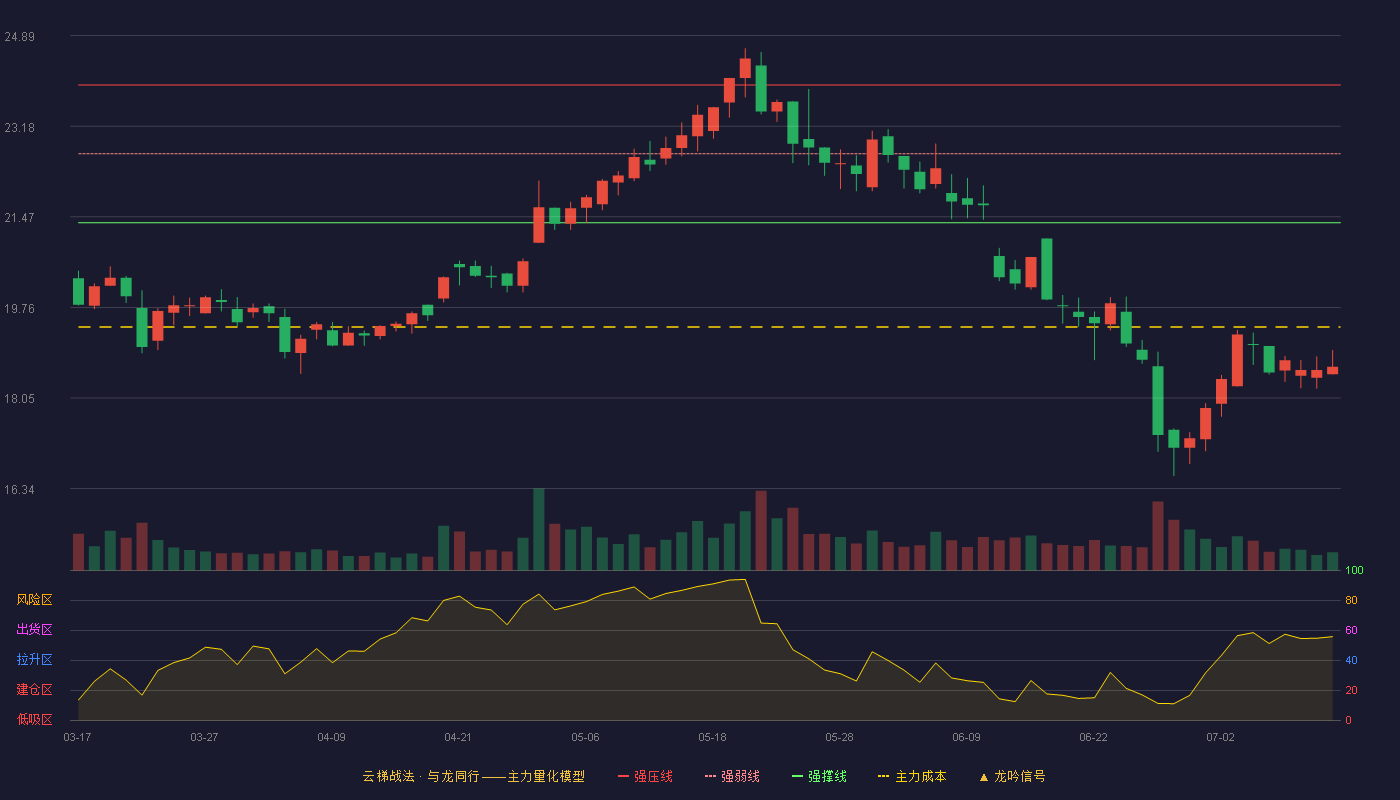Click the 19.76 price axis label
Image resolution: width=1400 pixels, height=800 pixels.
[x=19, y=309]
